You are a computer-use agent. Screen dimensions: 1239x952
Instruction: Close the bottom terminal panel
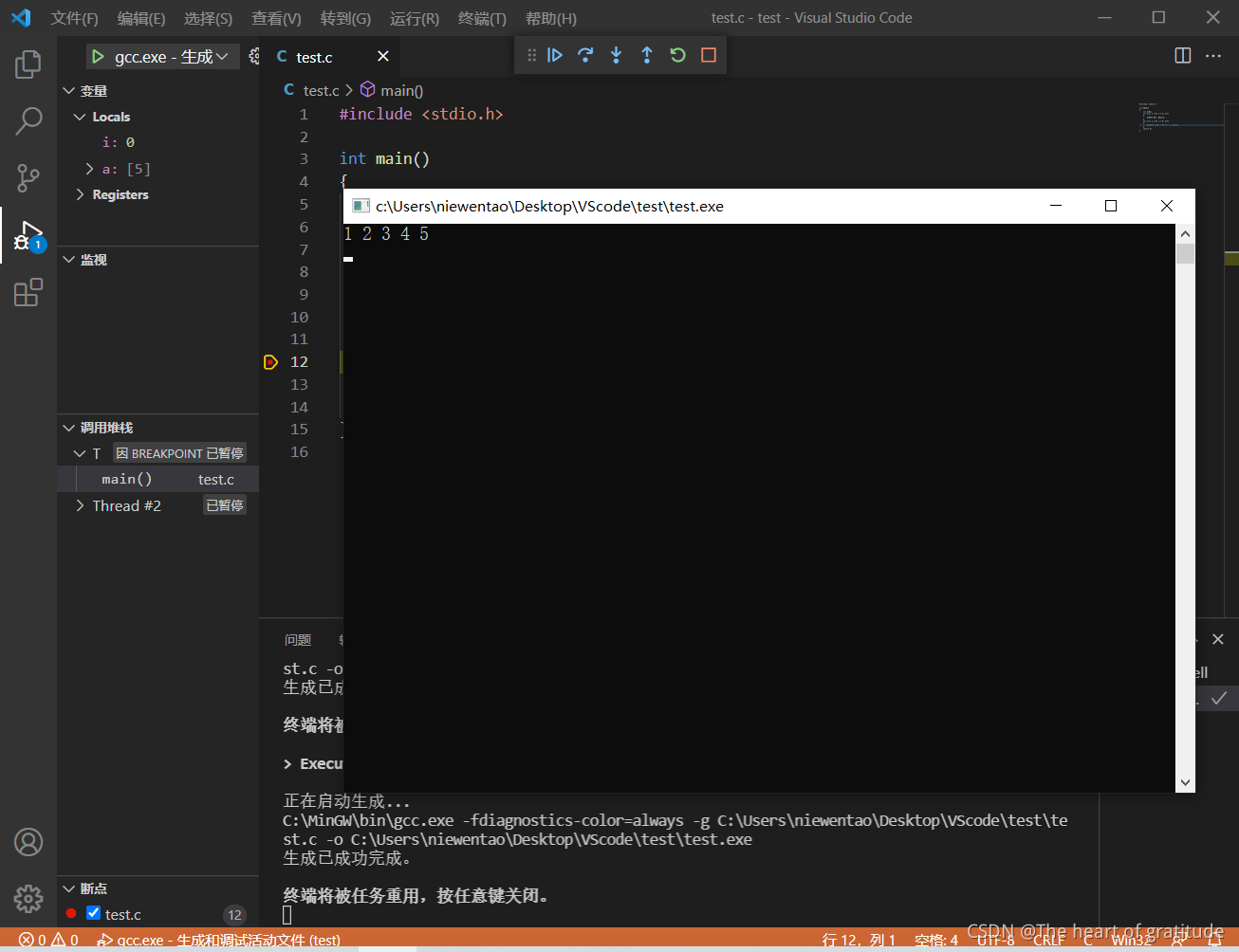tap(1218, 639)
